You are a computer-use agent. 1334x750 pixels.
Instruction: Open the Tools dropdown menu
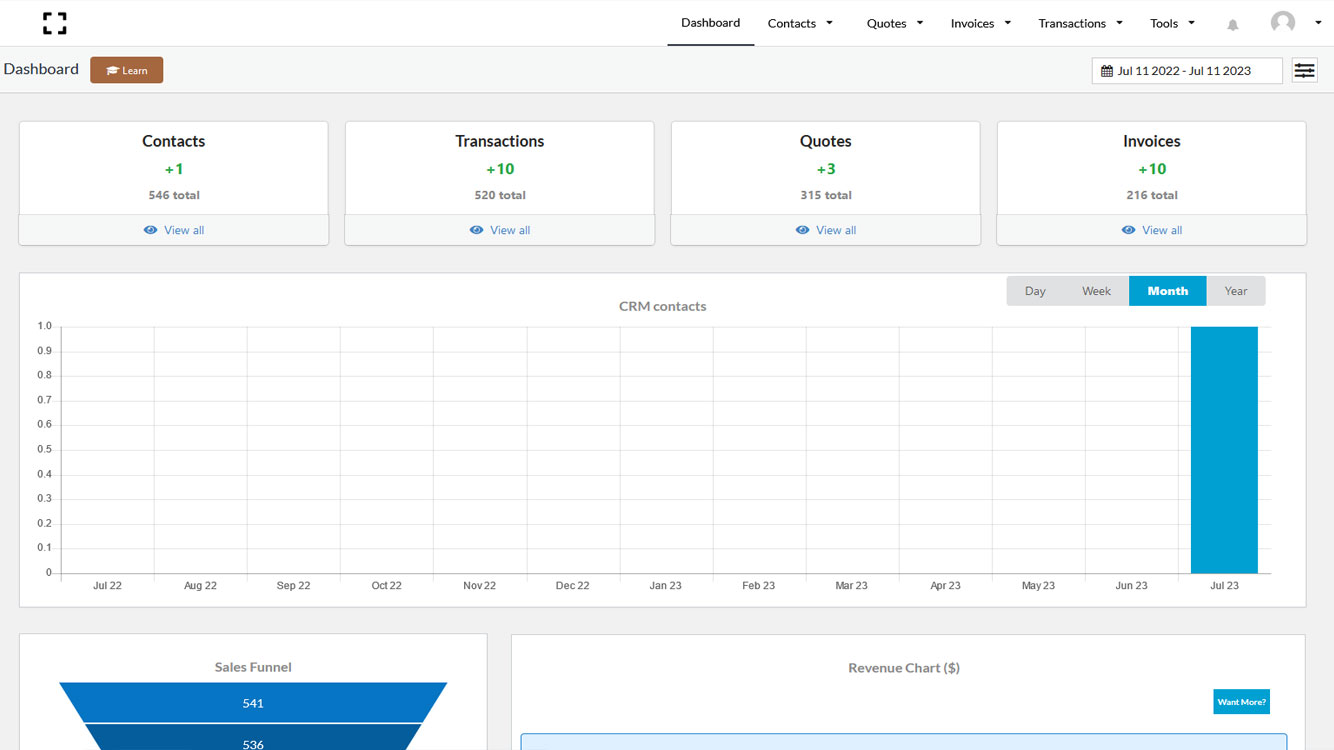click(1172, 23)
